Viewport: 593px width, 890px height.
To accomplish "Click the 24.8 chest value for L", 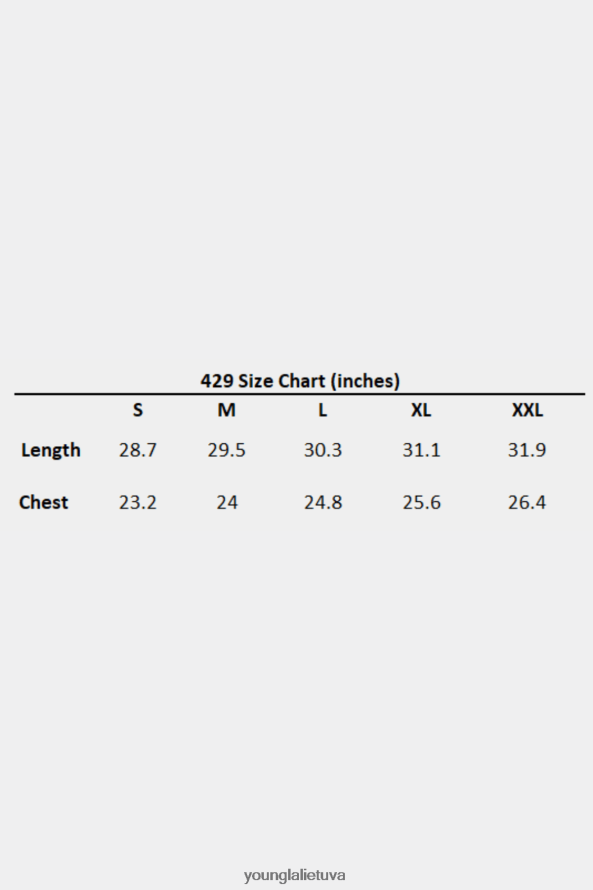I will pyautogui.click(x=323, y=502).
